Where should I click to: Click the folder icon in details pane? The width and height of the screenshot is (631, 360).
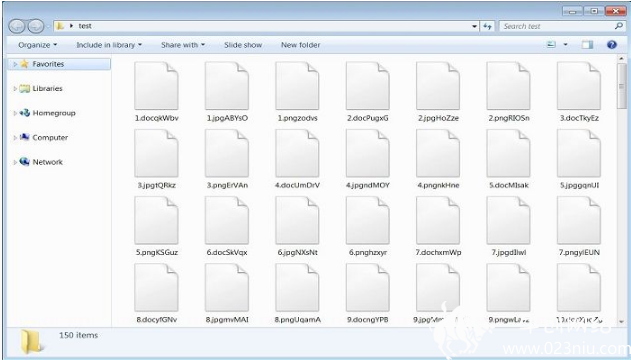[x=31, y=341]
